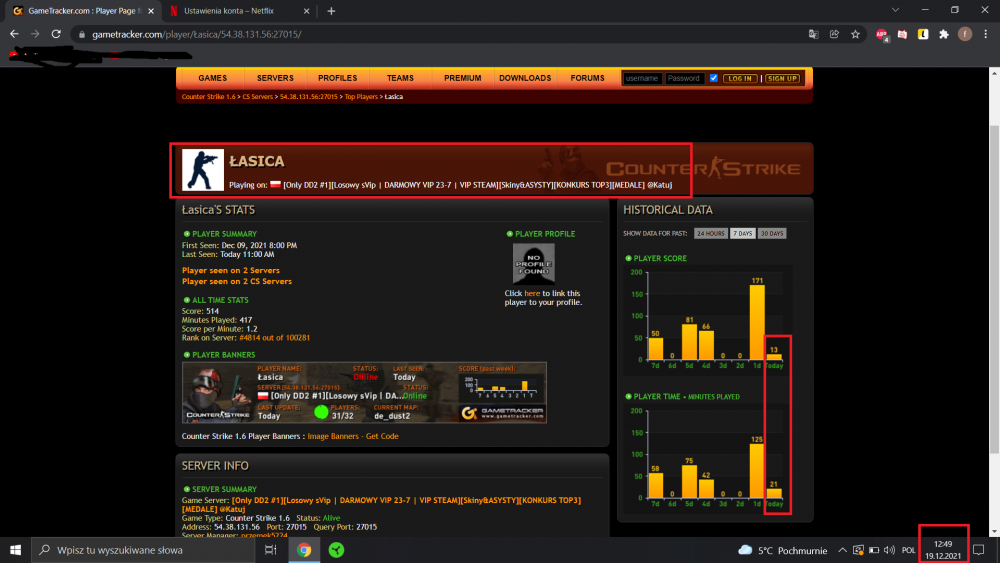The height and width of the screenshot is (563, 1000).
Task: Switch to the Ustawienia konta Netflix tab
Action: 240,11
